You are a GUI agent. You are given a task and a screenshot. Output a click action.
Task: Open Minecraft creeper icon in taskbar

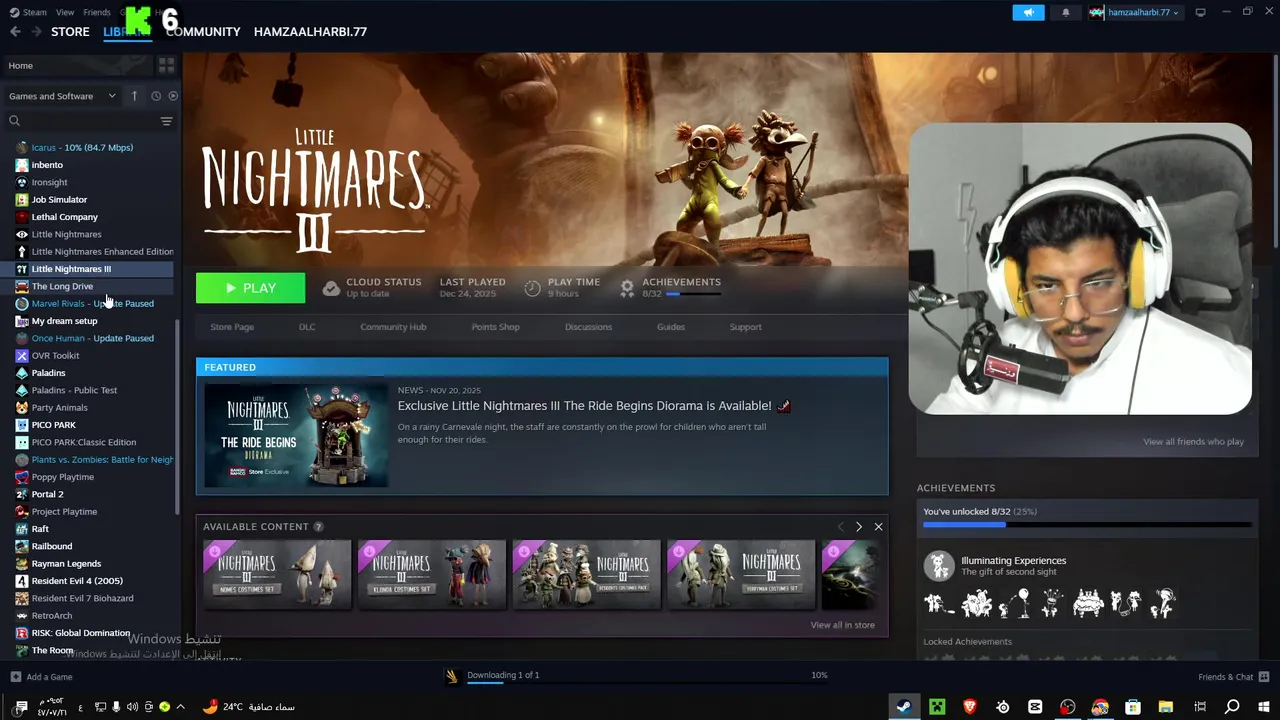pyautogui.click(x=937, y=707)
